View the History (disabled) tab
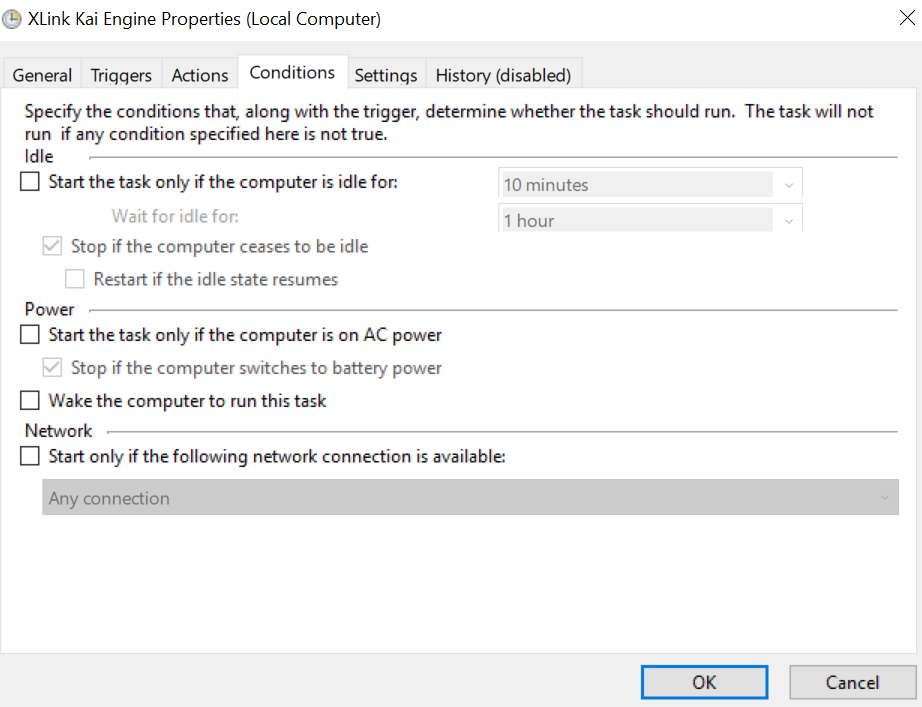Viewport: 922px width, 707px height. tap(503, 75)
